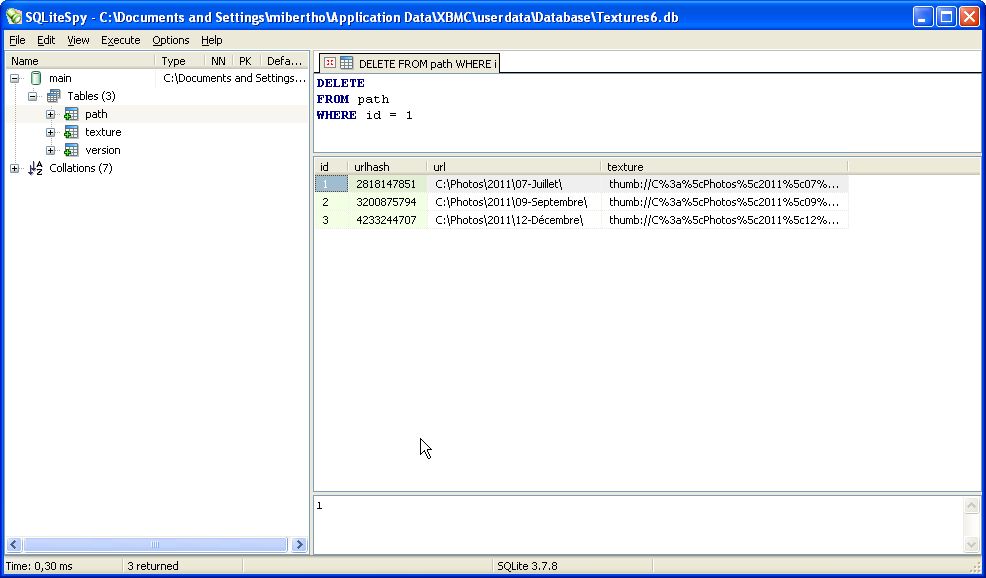
Task: Select the DELETE FROM path query tab
Action: (424, 63)
